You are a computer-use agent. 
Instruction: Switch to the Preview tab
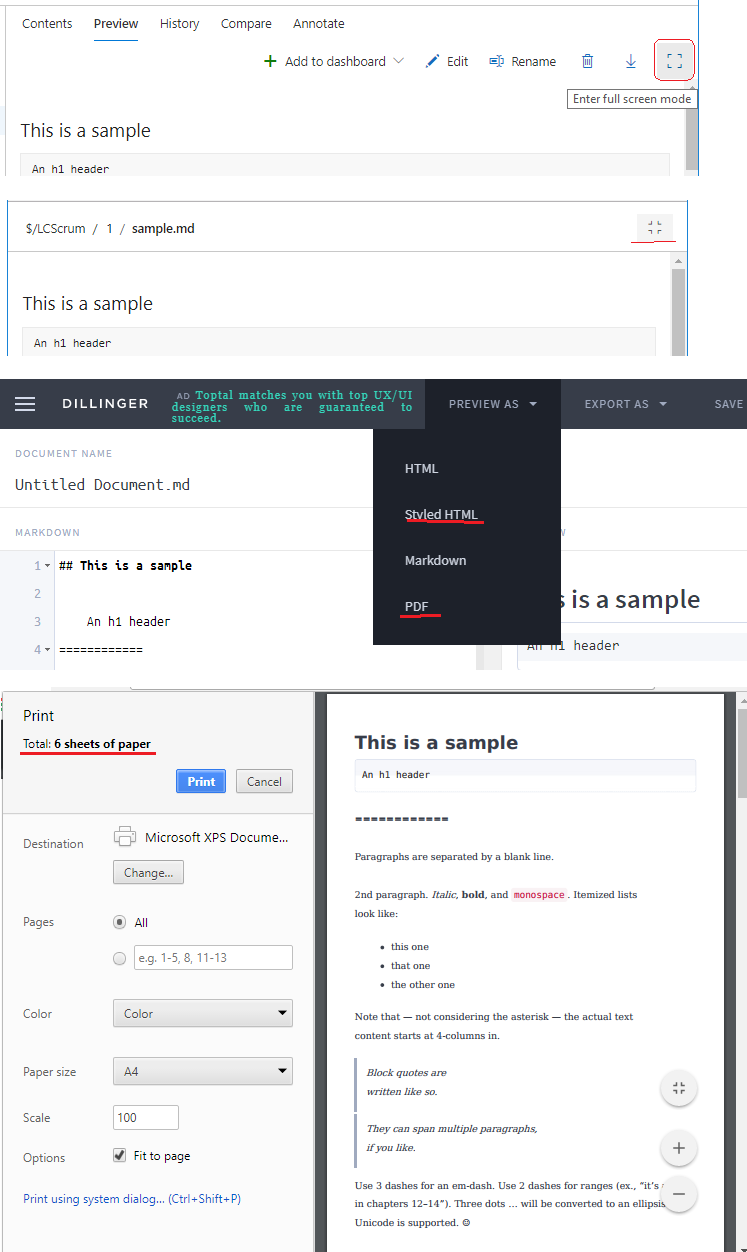[x=116, y=23]
